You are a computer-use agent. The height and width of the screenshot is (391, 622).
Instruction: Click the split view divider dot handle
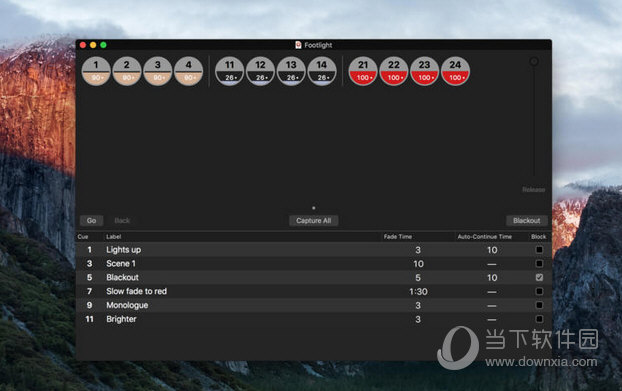(314, 208)
